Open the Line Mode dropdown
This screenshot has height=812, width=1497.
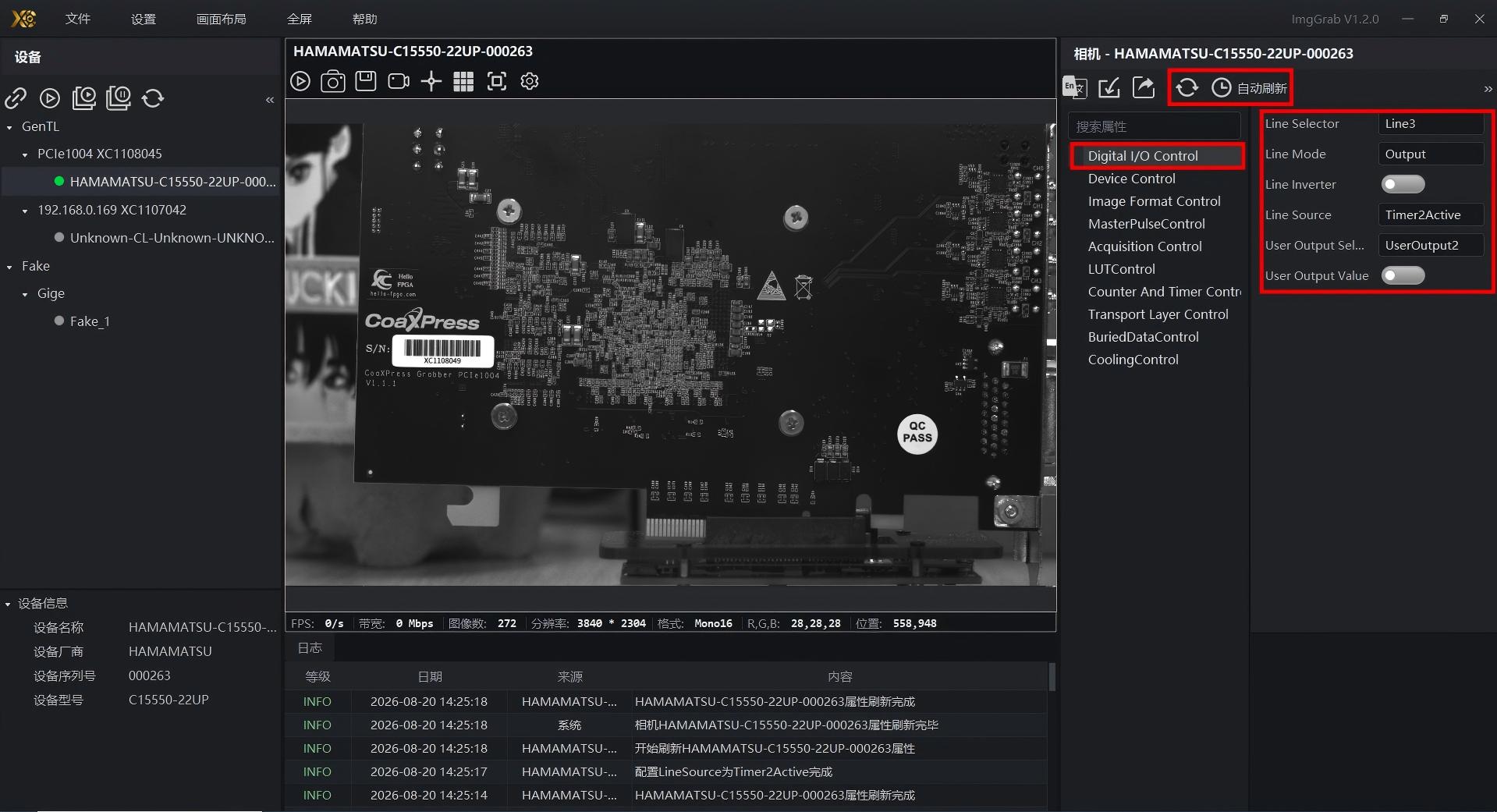pyautogui.click(x=1431, y=154)
